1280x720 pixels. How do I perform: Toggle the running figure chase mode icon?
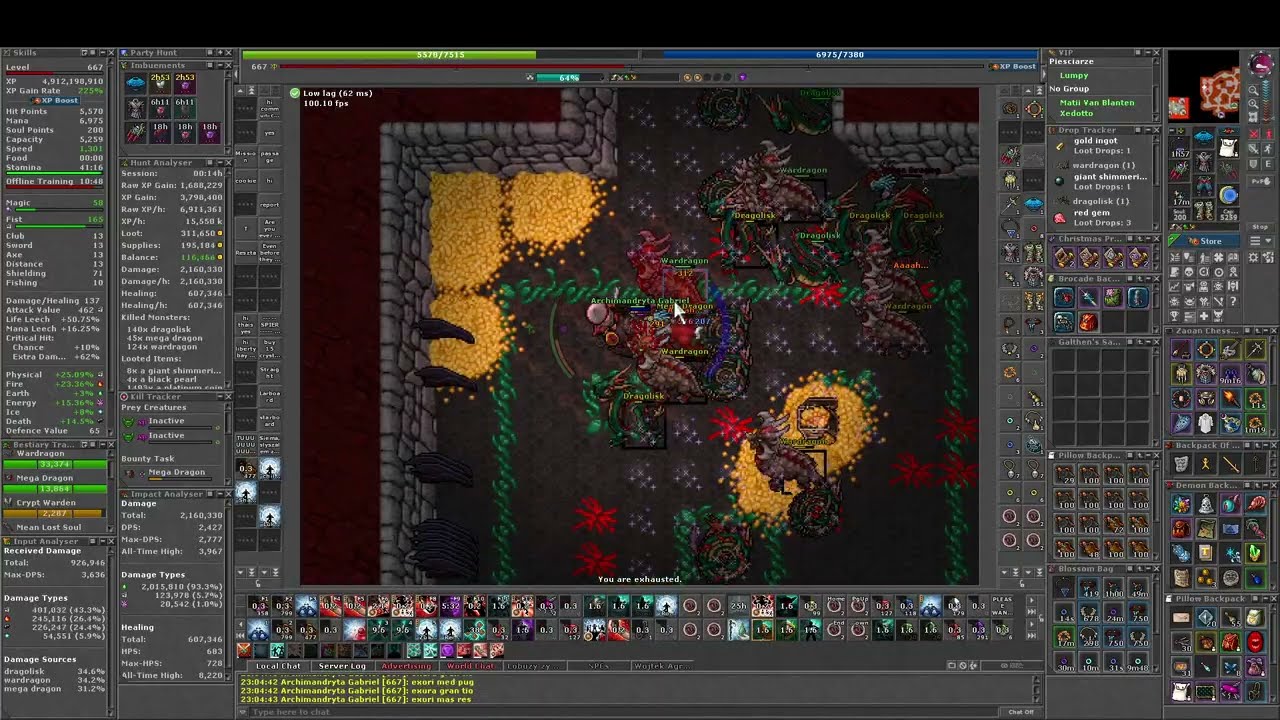[x=1268, y=148]
